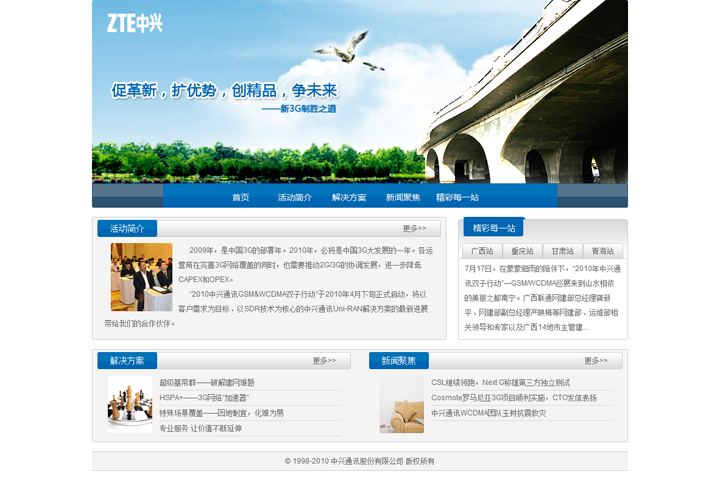Open the 超级基带群——破解建网难题 article

(207, 383)
